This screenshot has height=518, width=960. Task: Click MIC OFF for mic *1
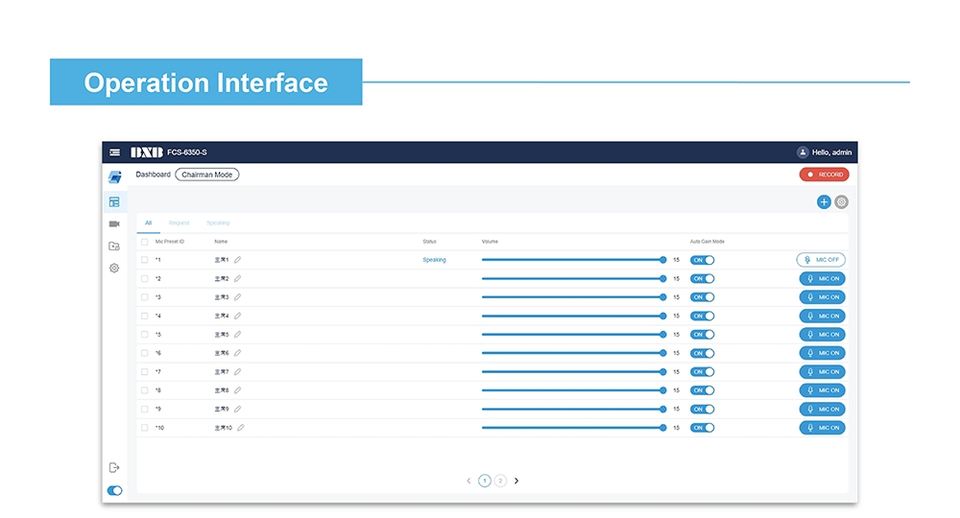(821, 260)
